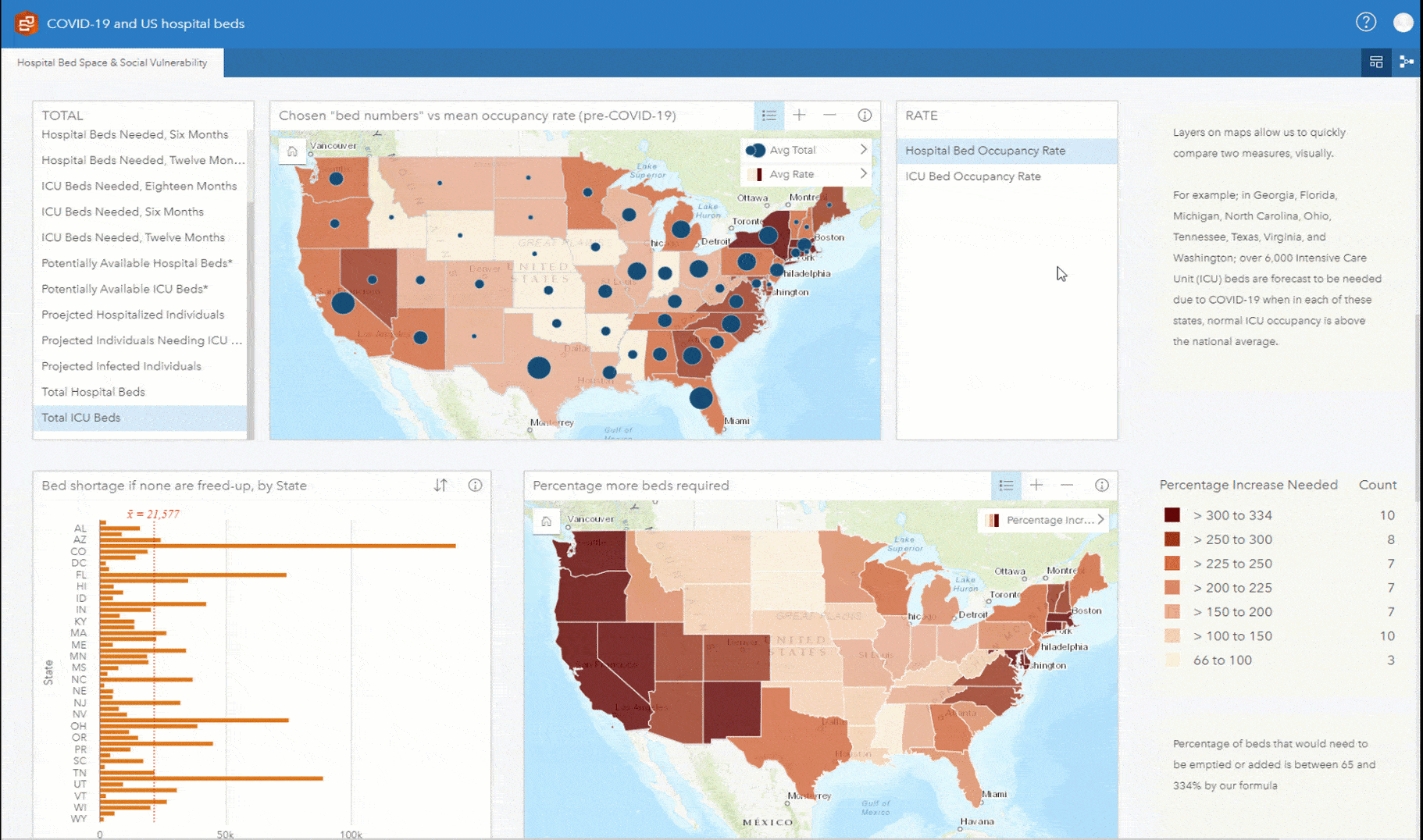Click the Percentage Increase Needed header
The height and width of the screenshot is (840, 1423).
1248,485
